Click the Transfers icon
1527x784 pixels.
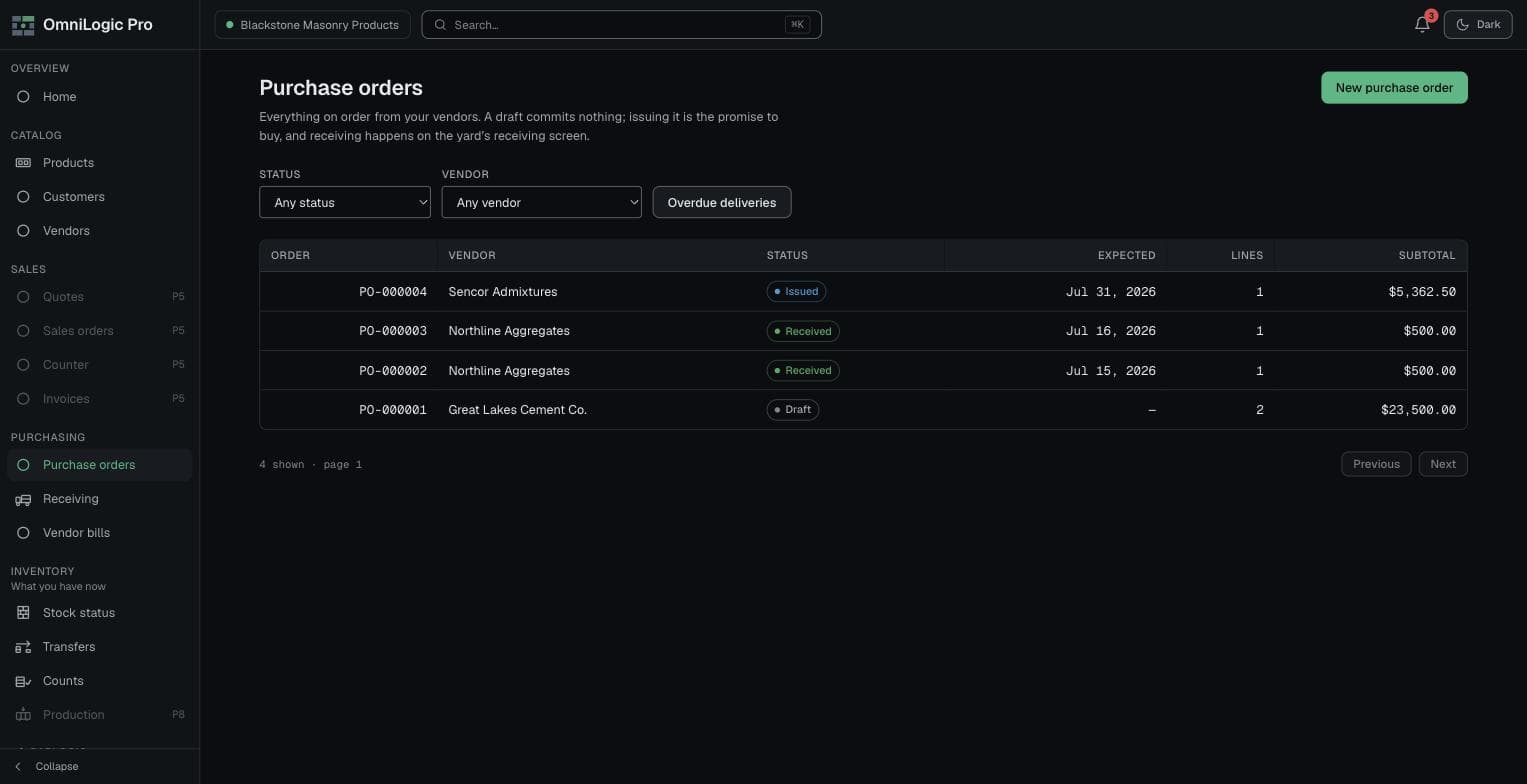tap(23, 647)
